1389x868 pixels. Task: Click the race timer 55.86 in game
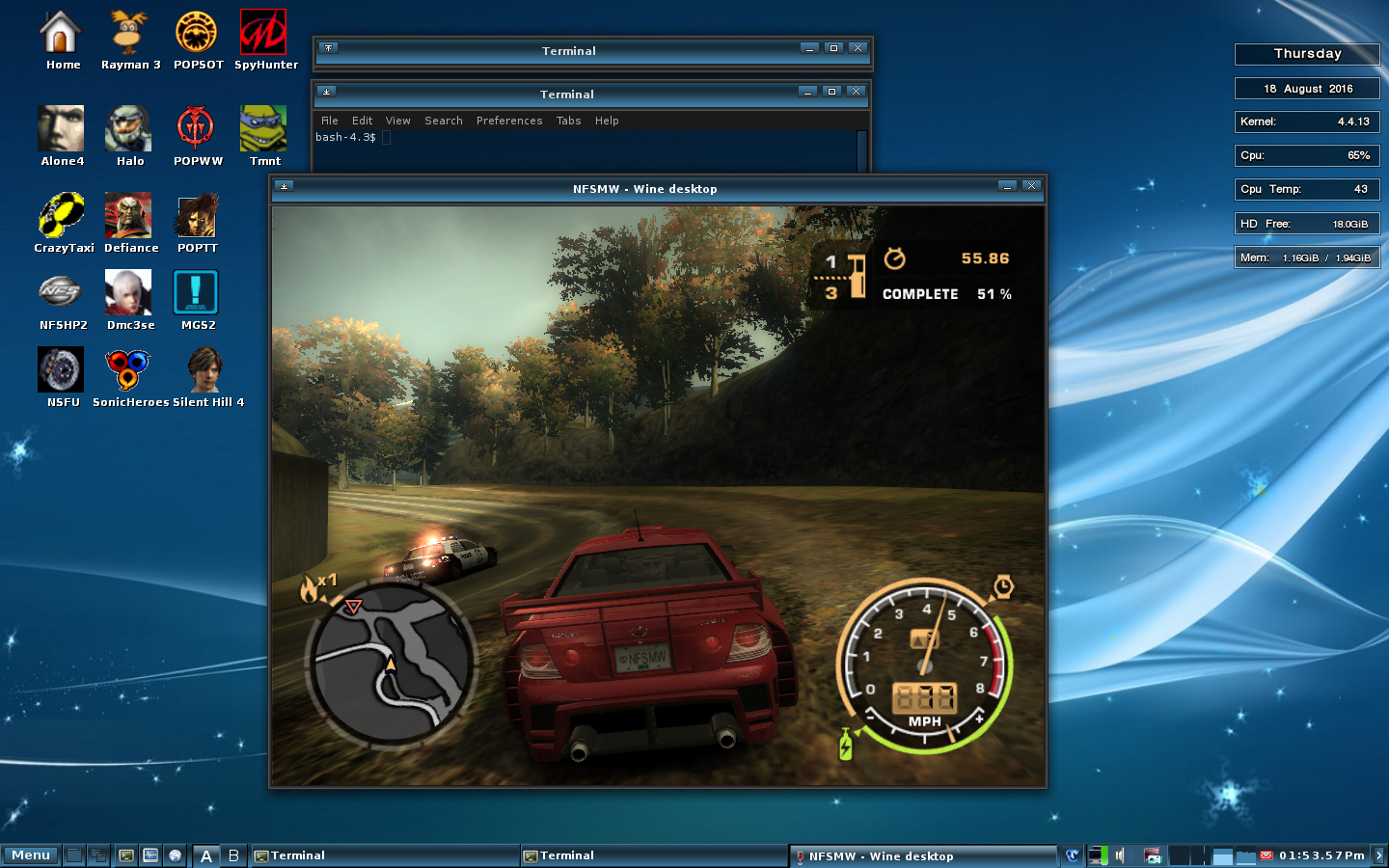click(985, 258)
